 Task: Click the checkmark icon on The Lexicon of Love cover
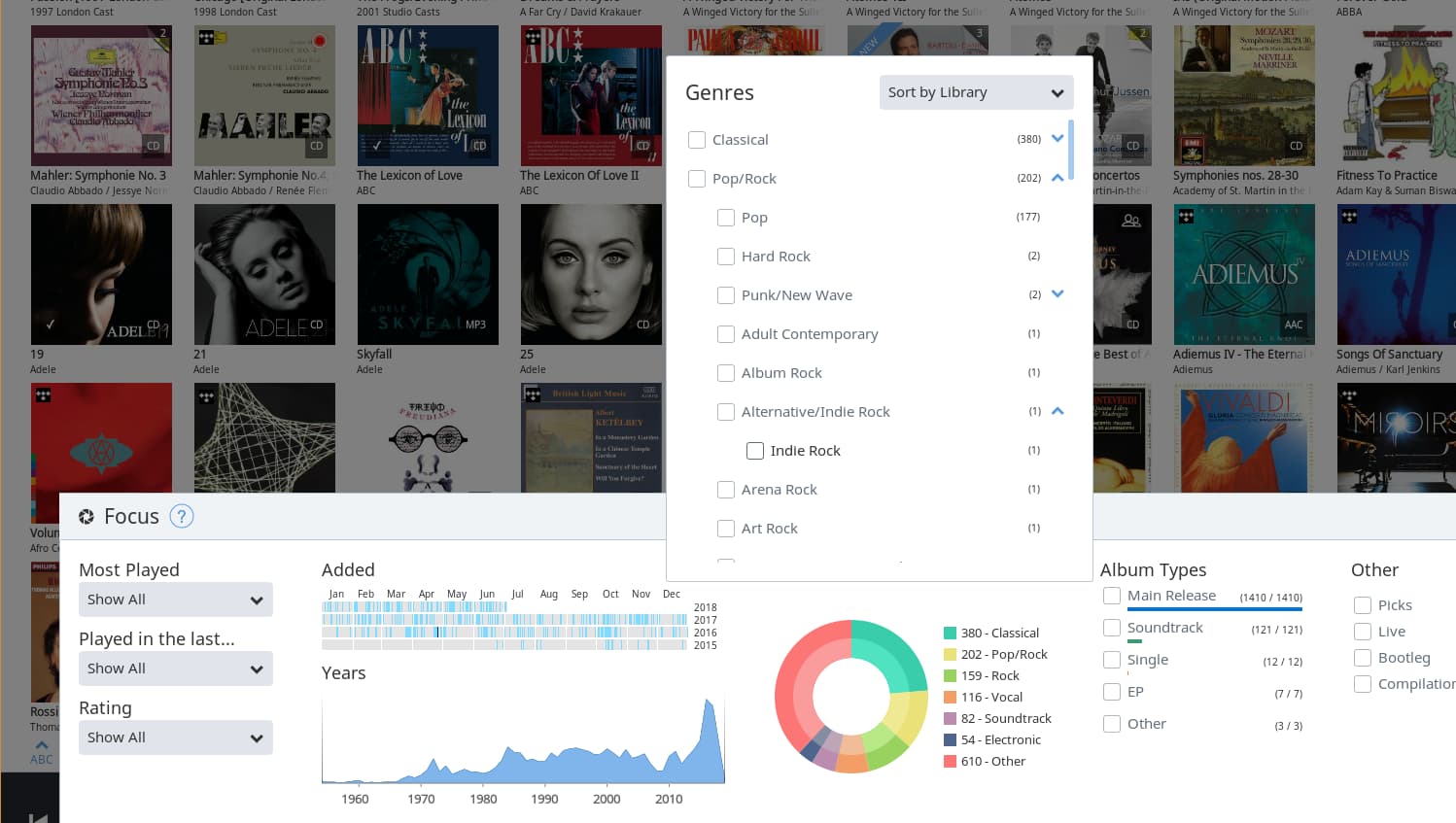(x=377, y=146)
